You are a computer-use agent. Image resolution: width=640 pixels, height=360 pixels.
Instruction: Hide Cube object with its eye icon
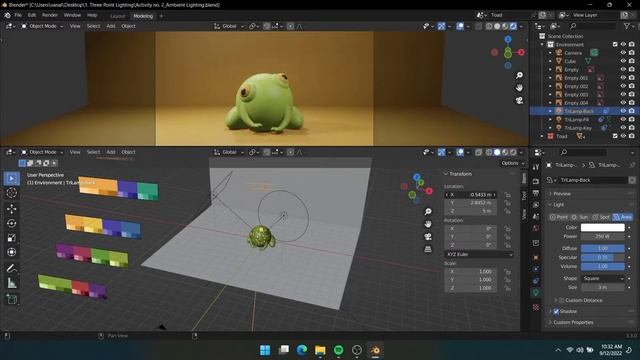click(623, 61)
